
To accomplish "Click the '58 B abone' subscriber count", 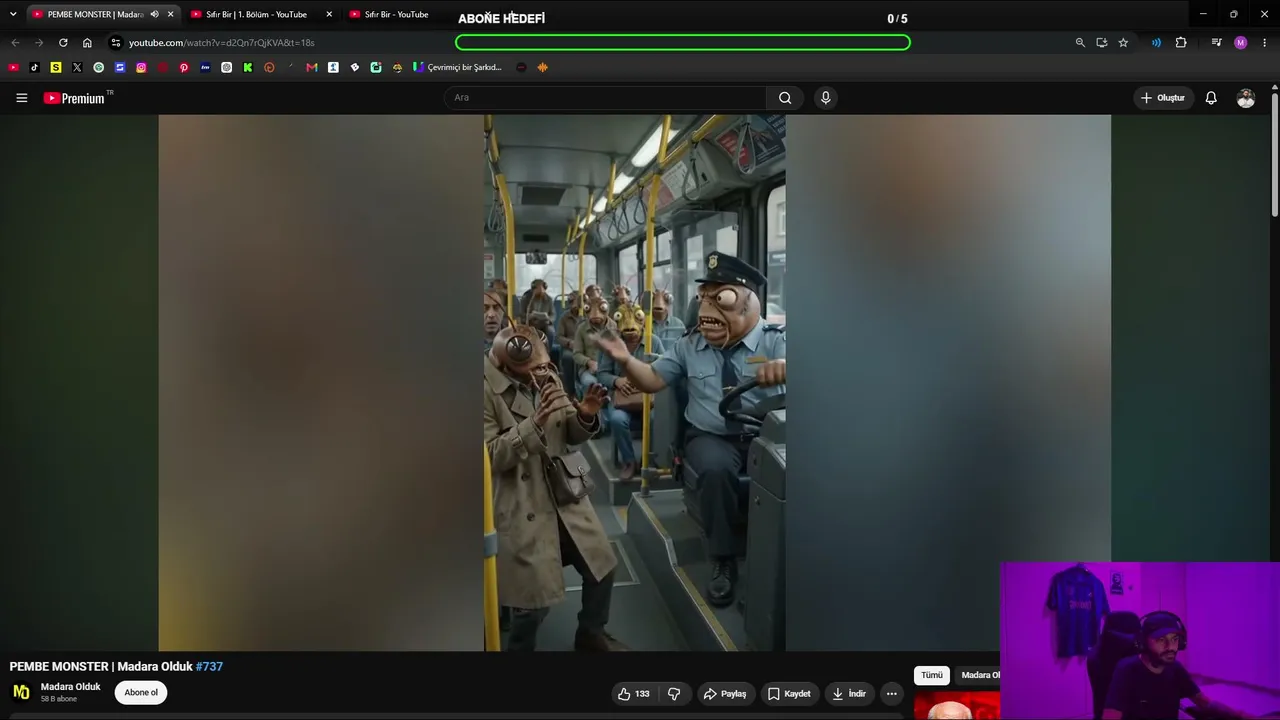I will click(57, 699).
